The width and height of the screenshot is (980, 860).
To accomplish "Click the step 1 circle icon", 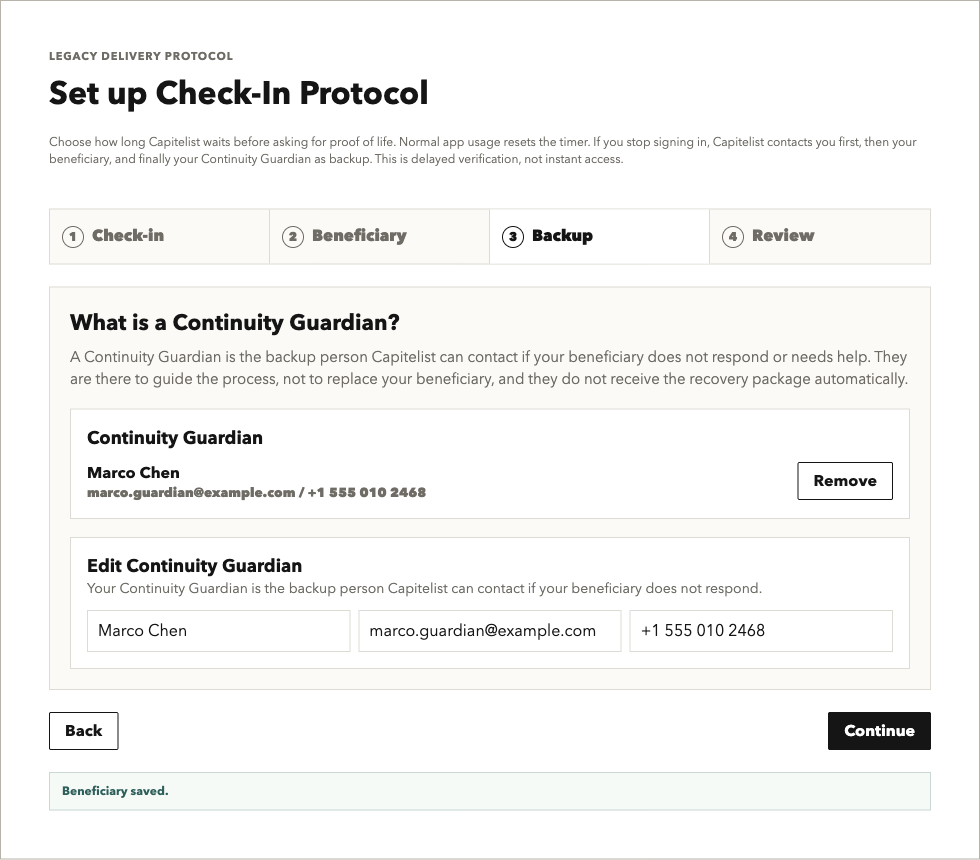I will pos(73,237).
